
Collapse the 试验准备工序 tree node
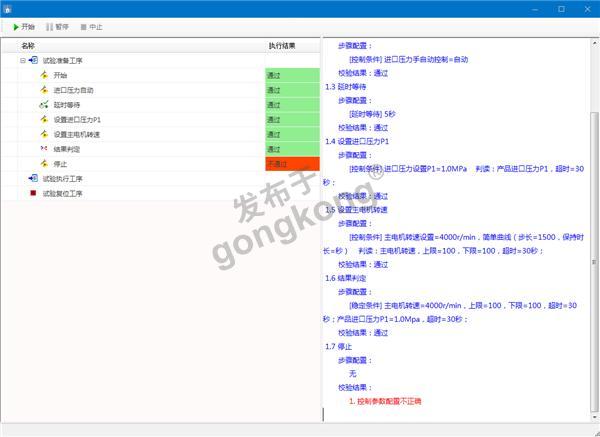(x=22, y=60)
